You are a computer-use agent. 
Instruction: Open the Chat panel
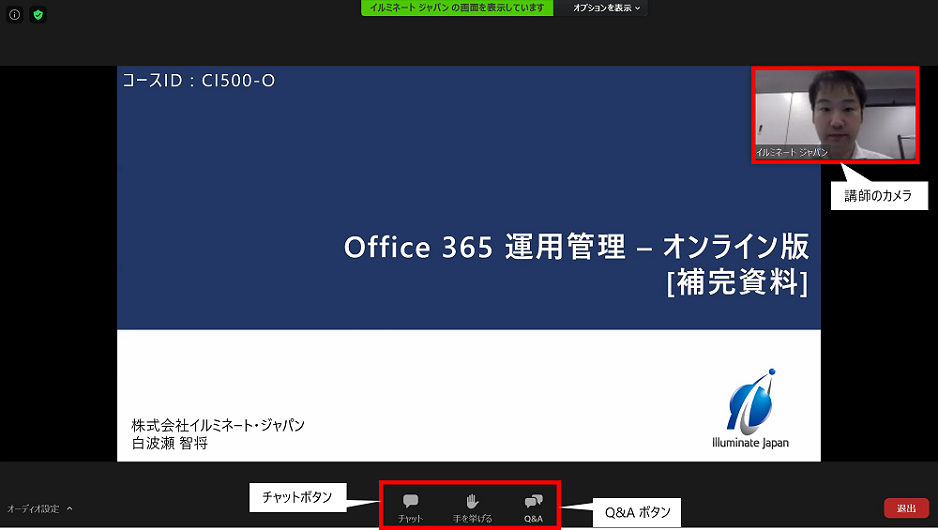410,508
